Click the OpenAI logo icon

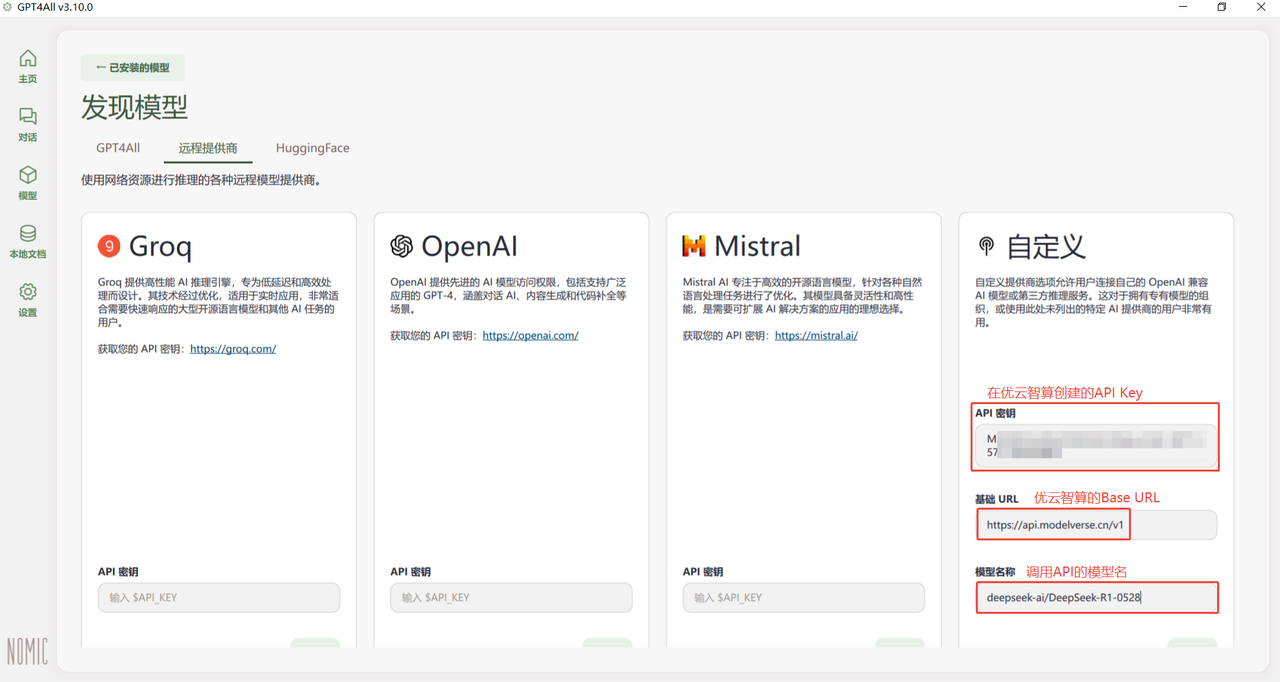pyautogui.click(x=402, y=246)
